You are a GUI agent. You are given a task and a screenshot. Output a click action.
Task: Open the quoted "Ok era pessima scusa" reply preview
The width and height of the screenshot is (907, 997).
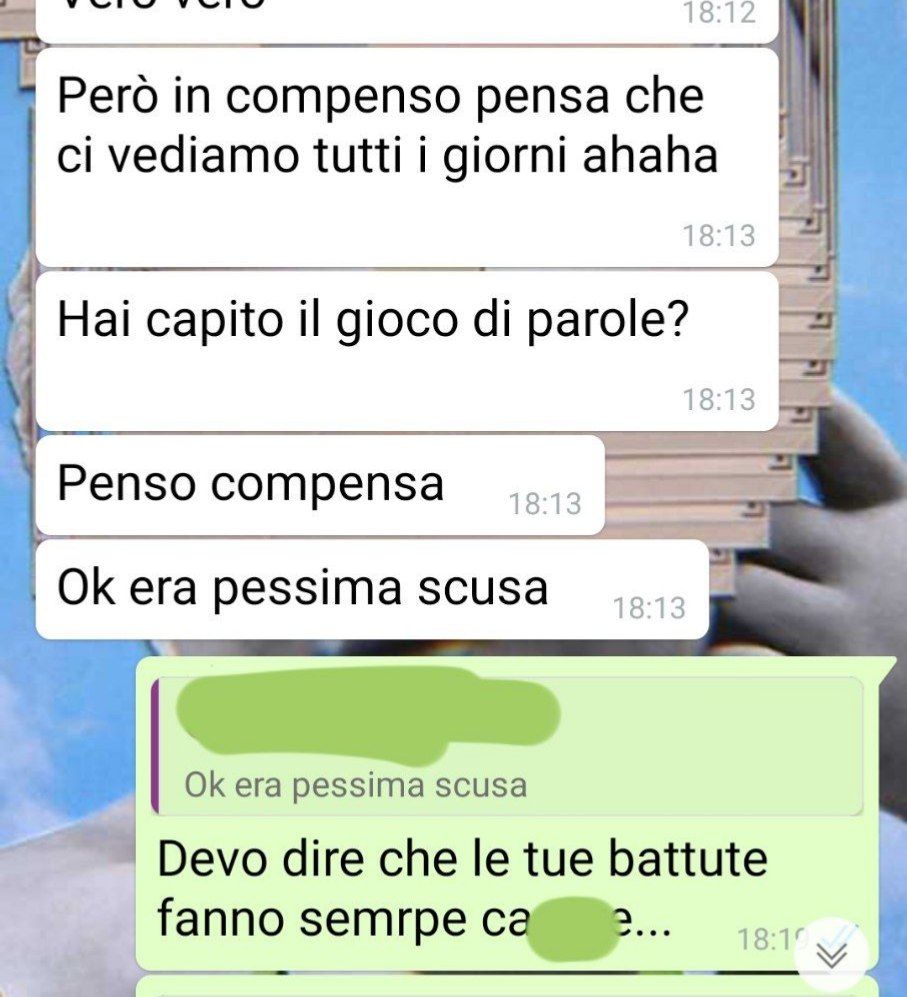(507, 746)
